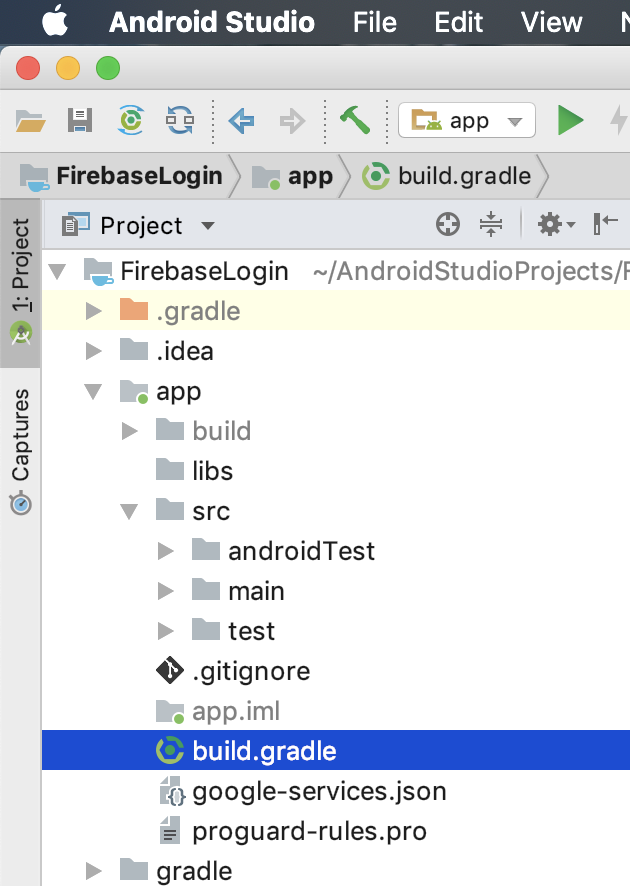Collapse the app folder in the tree
The image size is (630, 886).
point(92,391)
